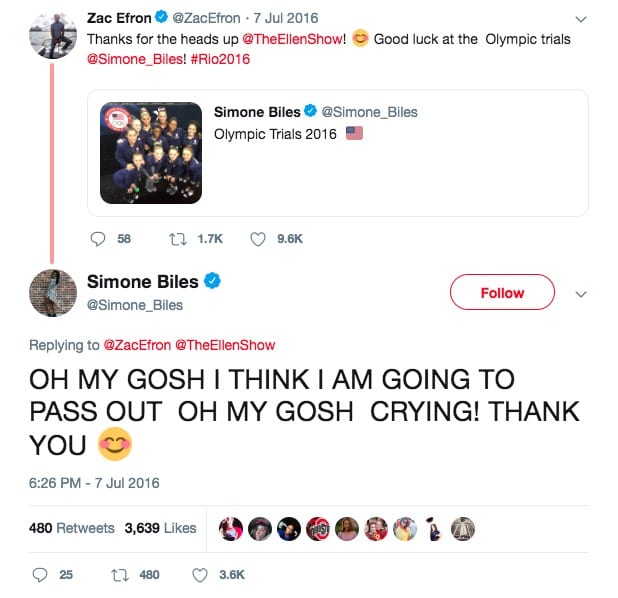Open @Simone_Biles mention in Zac's tweet
Screen dimensions: 618x598
135,59
